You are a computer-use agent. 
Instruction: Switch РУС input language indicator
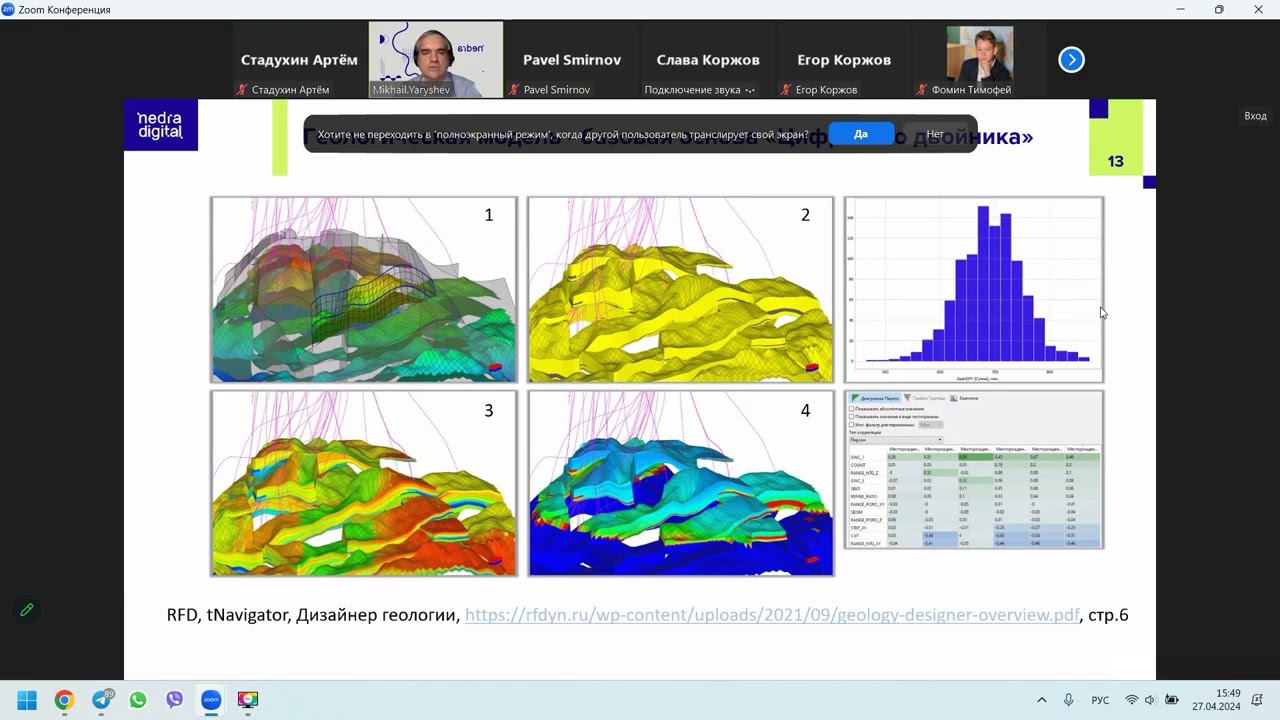1100,700
